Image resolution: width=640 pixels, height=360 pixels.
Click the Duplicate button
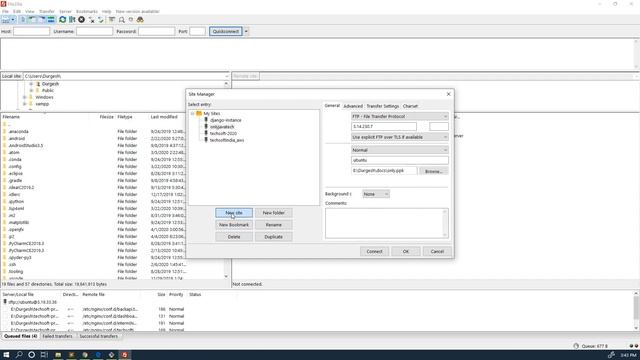[273, 237]
